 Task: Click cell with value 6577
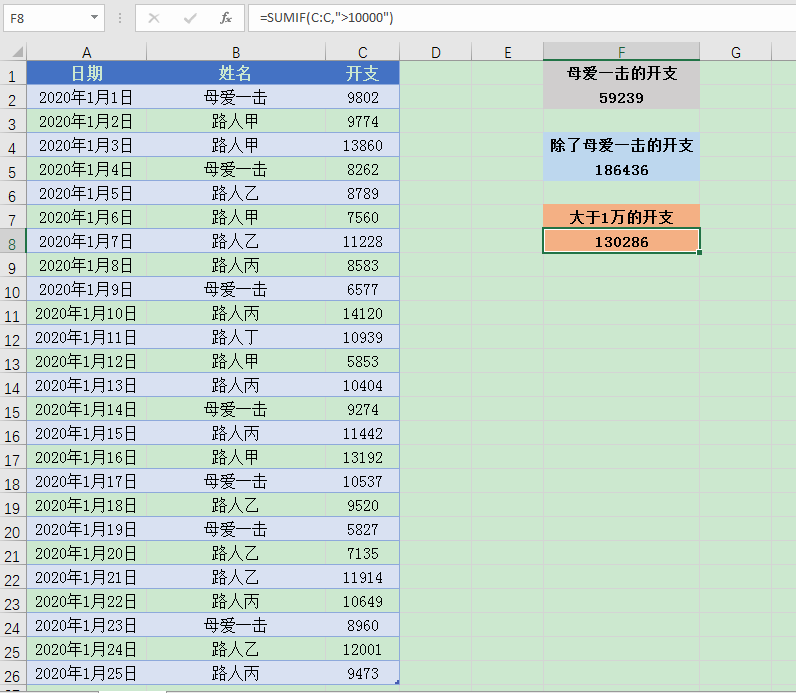click(x=362, y=289)
